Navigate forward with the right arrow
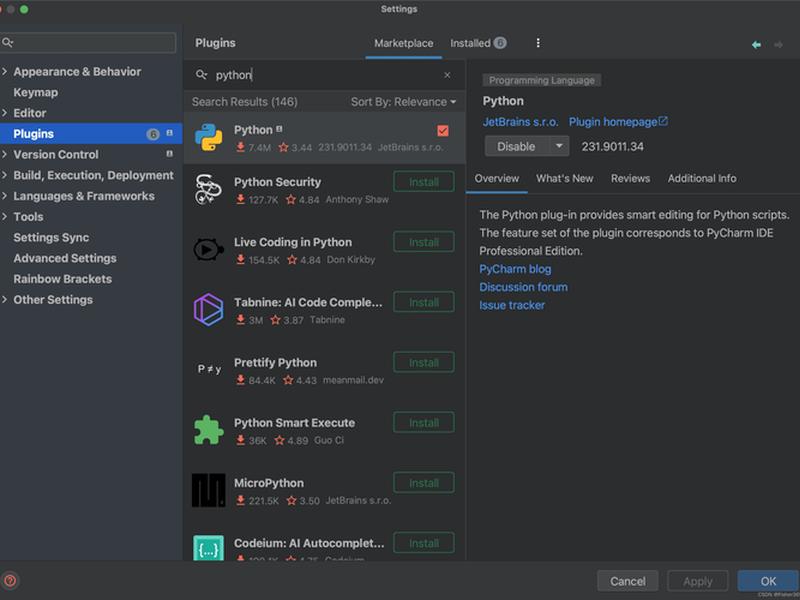Image resolution: width=800 pixels, height=600 pixels. [x=778, y=45]
